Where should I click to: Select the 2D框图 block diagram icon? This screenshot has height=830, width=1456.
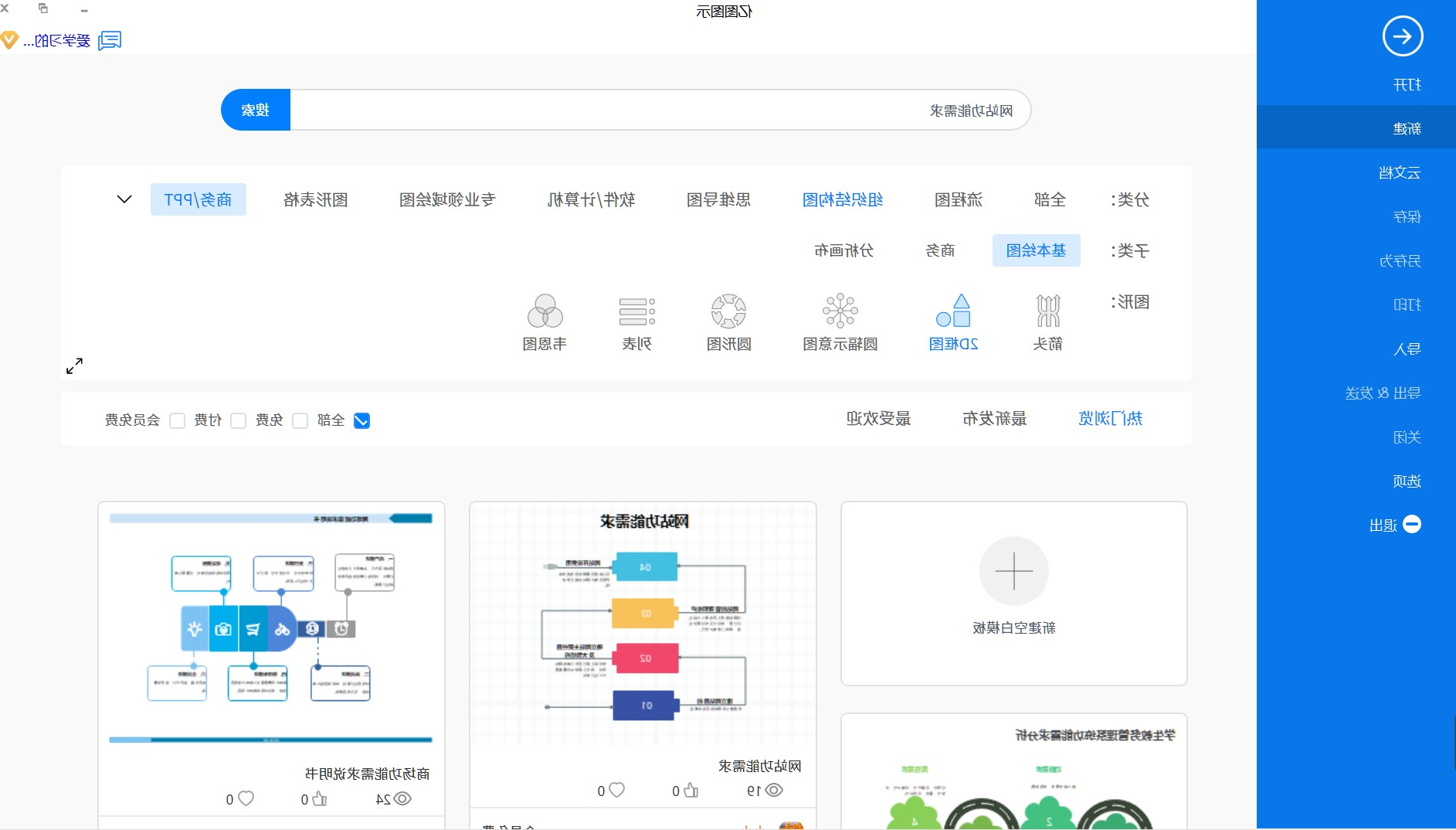click(953, 311)
